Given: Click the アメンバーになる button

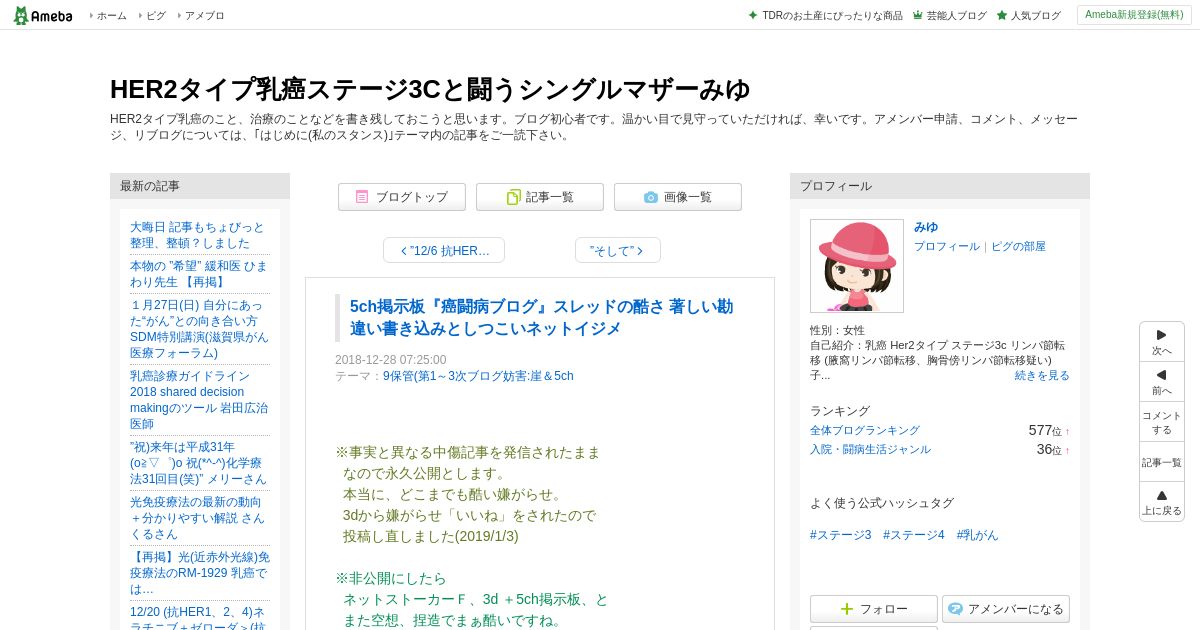Looking at the screenshot, I should click(x=1006, y=609).
